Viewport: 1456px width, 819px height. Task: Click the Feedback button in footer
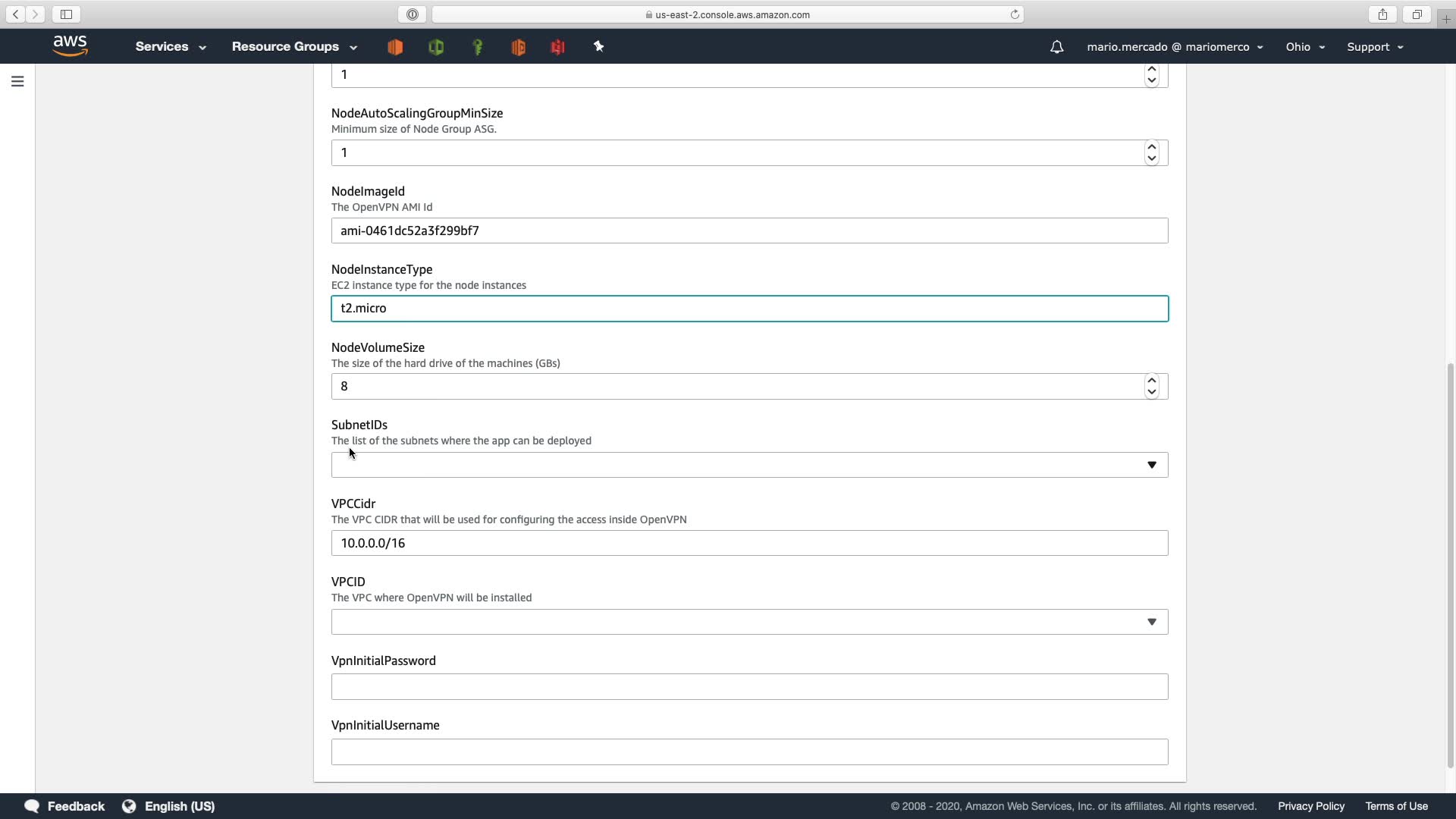pos(65,806)
